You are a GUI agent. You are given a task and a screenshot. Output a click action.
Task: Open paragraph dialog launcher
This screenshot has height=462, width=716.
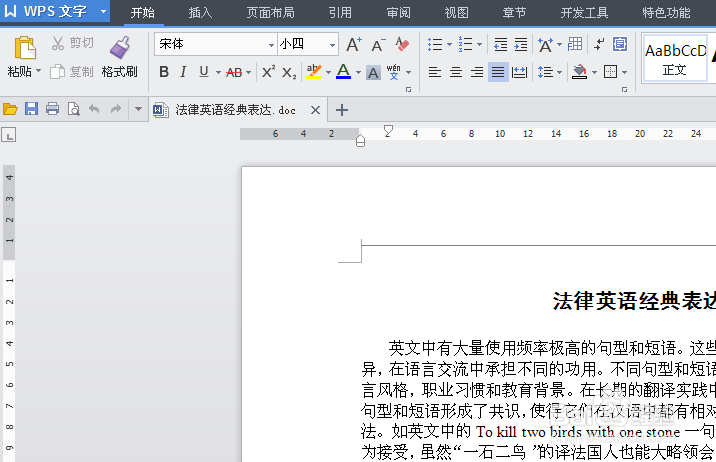click(x=624, y=90)
